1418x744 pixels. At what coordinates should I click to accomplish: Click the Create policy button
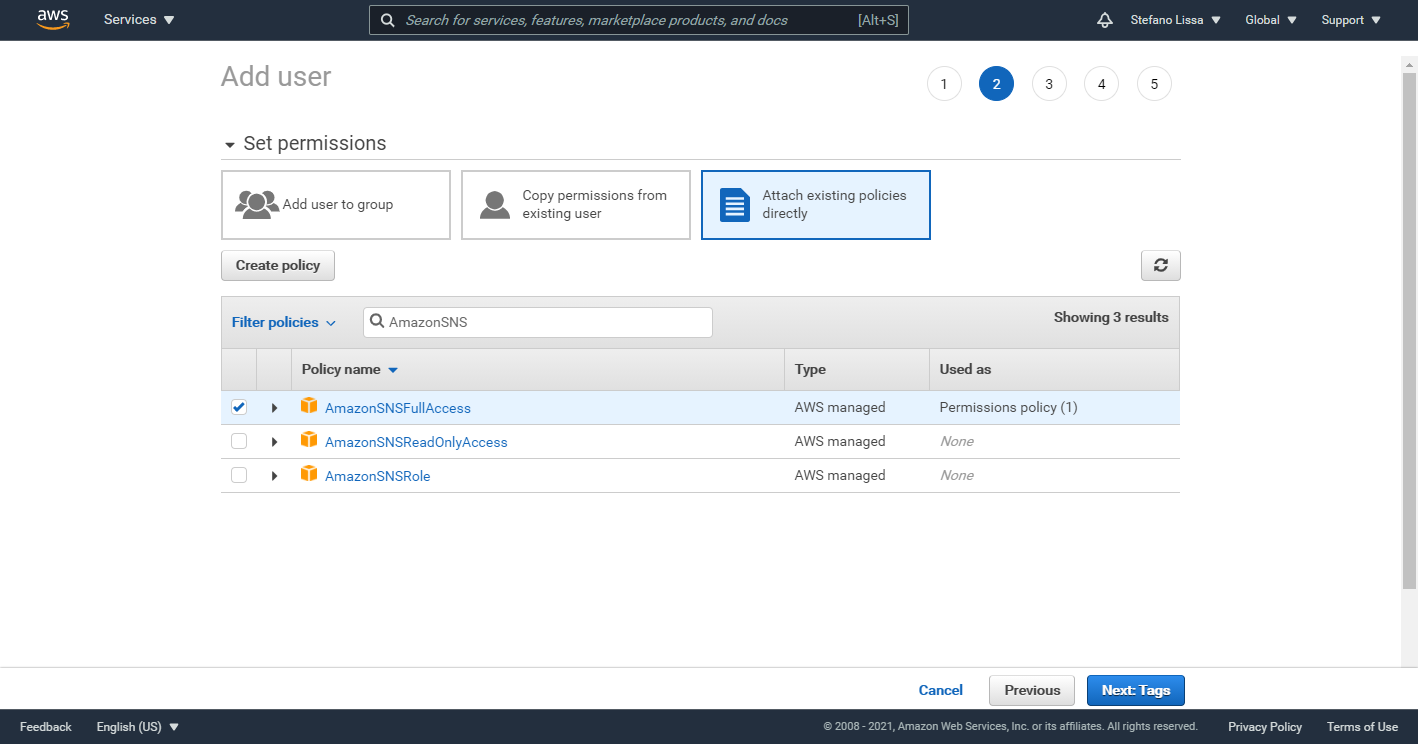[278, 266]
